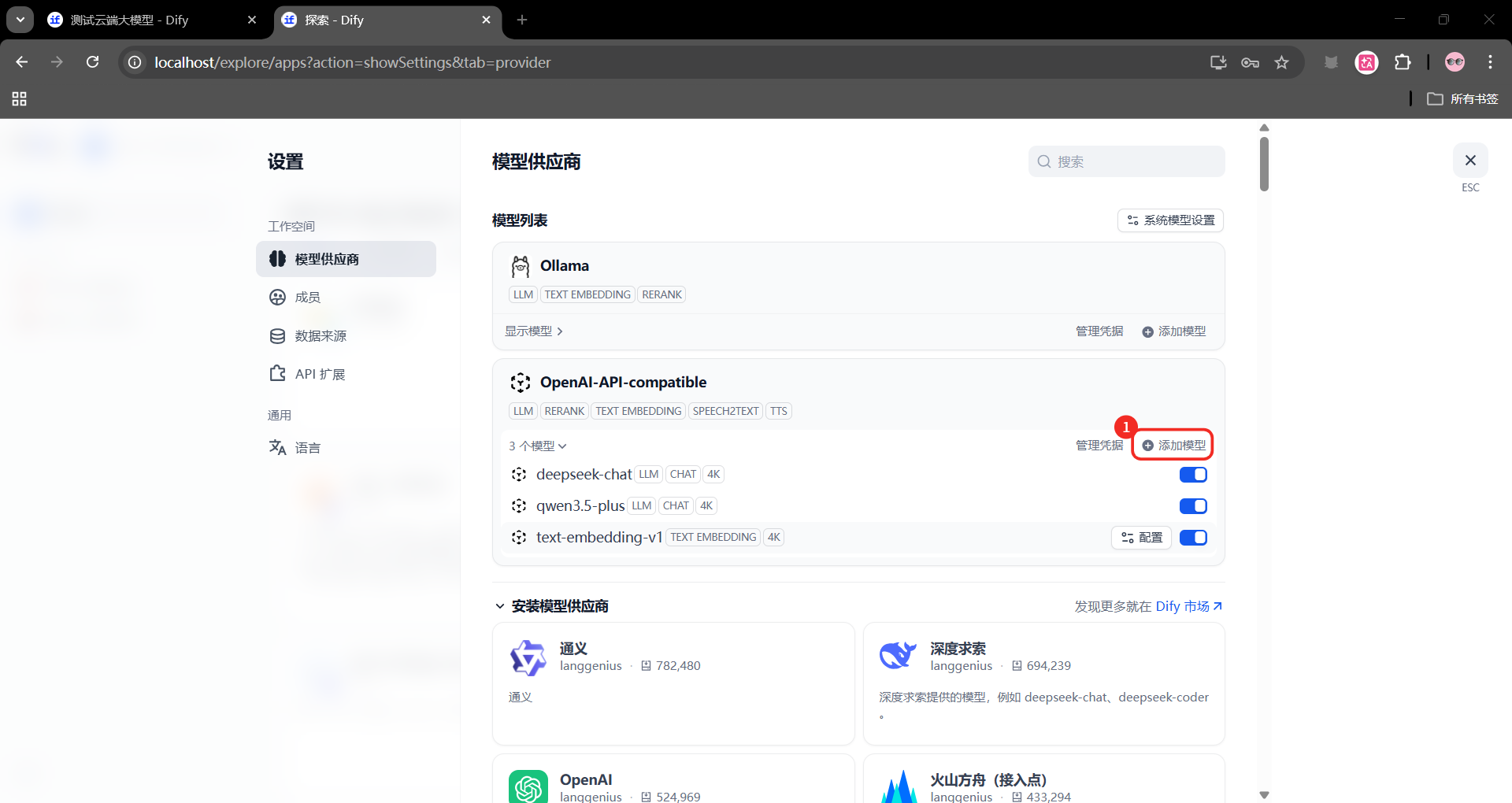Click 管理凭据 for Ollama
The width and height of the screenshot is (1512, 803).
[1099, 331]
